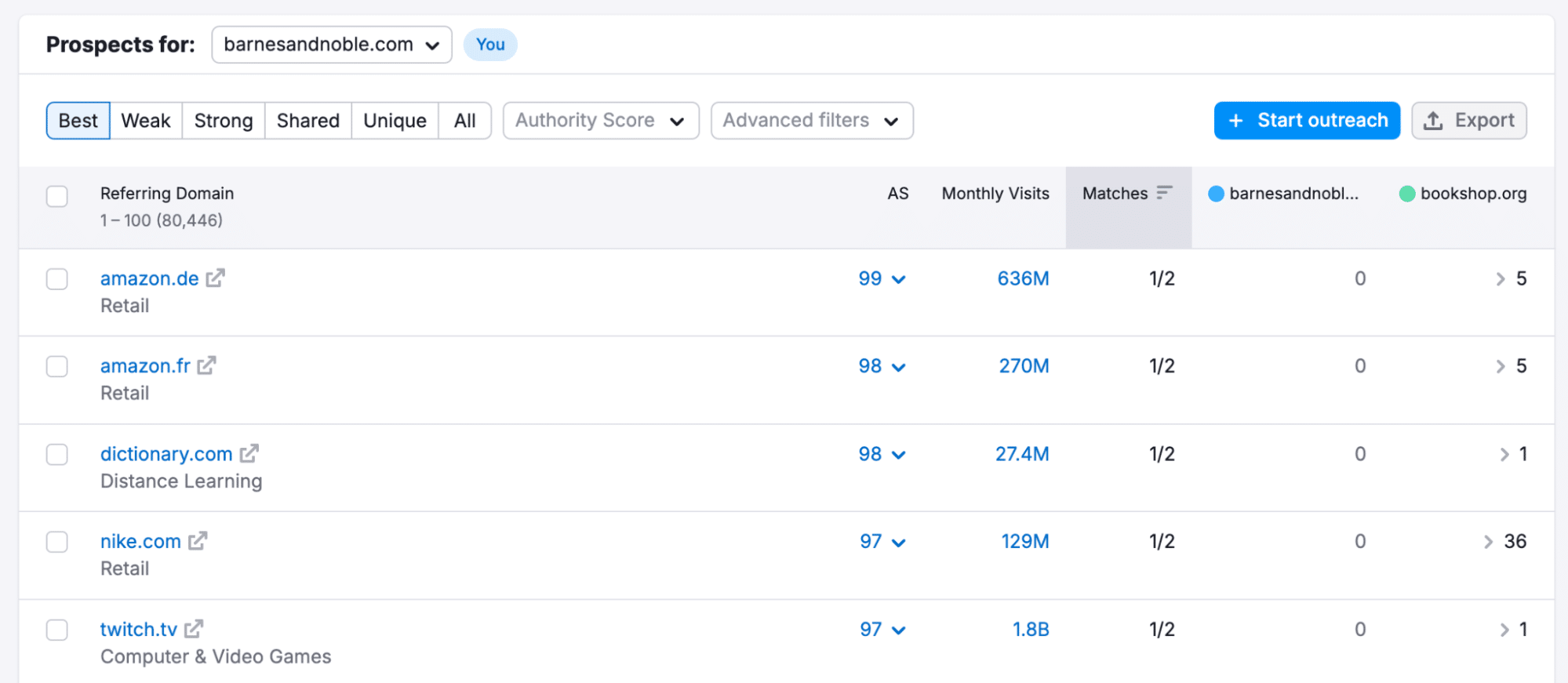Click the 1.8B monthly visits value
The image size is (1568, 683).
1031,630
